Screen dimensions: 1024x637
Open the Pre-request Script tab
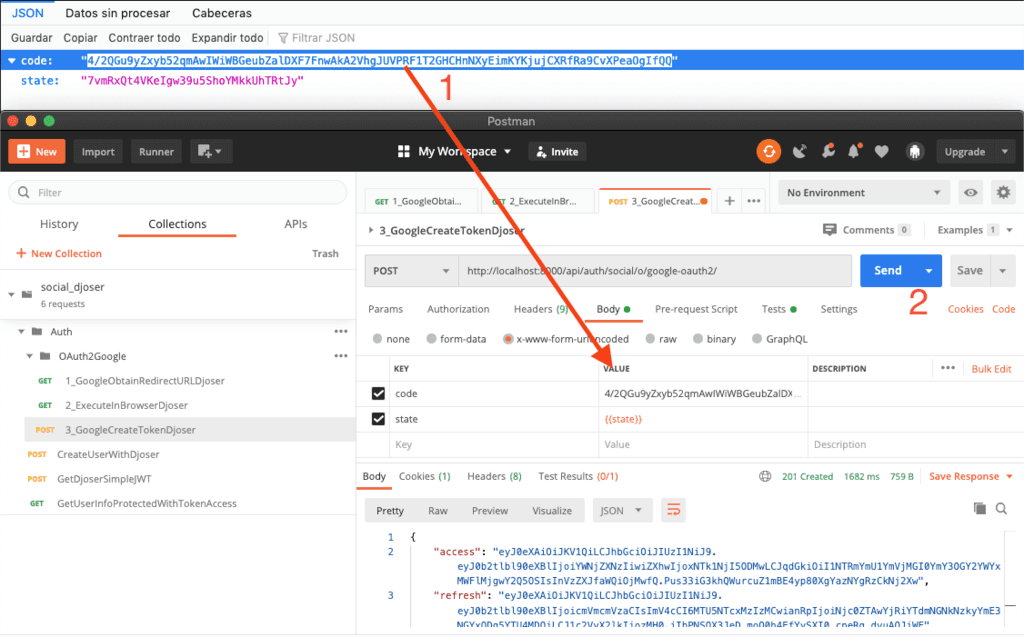click(x=696, y=309)
